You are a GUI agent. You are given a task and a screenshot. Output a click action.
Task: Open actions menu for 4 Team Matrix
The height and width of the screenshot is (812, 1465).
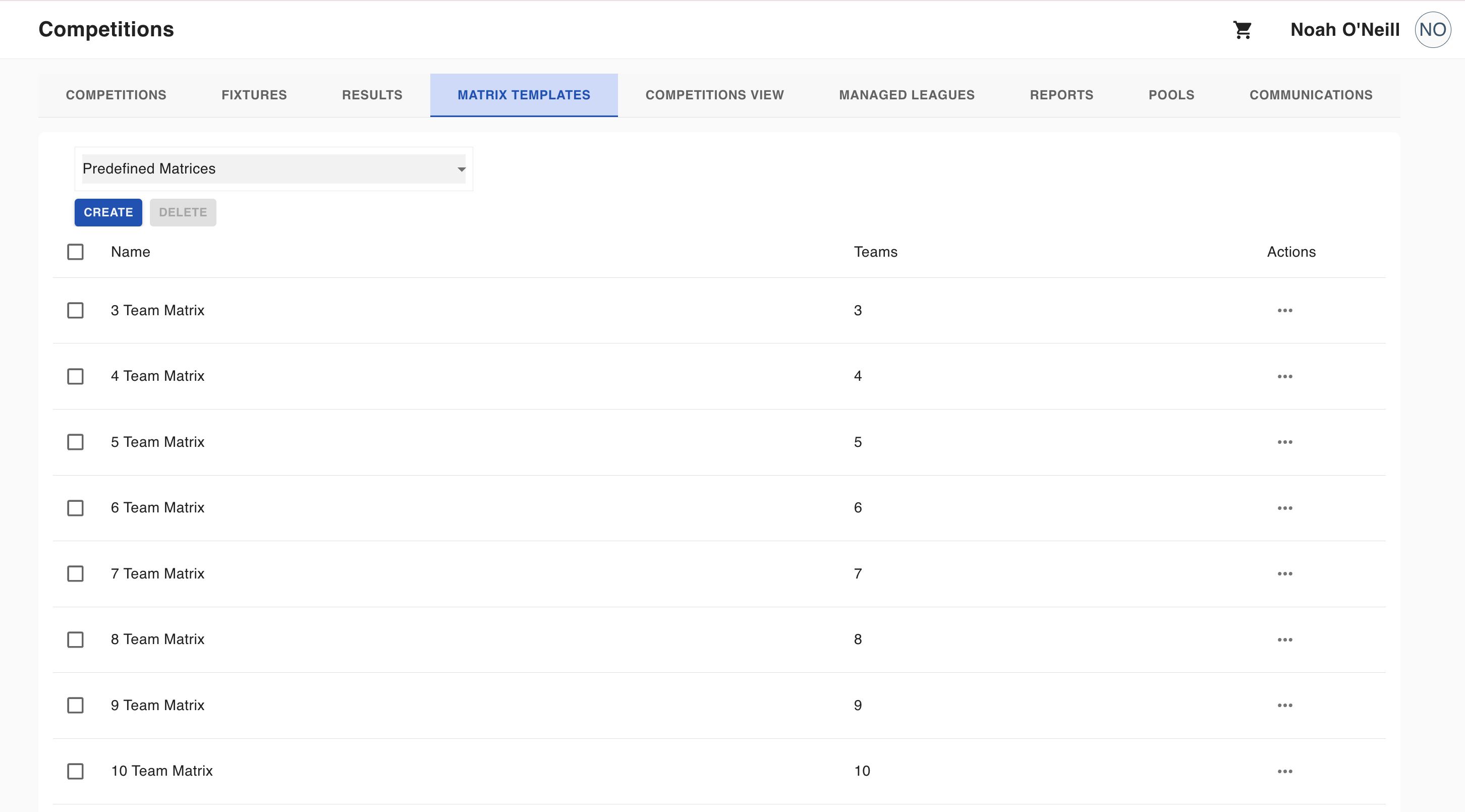(x=1285, y=376)
